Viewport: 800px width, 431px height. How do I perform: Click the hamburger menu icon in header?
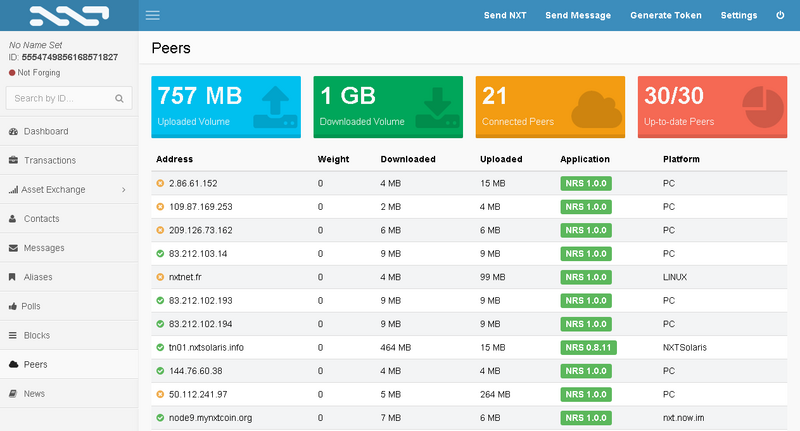click(153, 15)
